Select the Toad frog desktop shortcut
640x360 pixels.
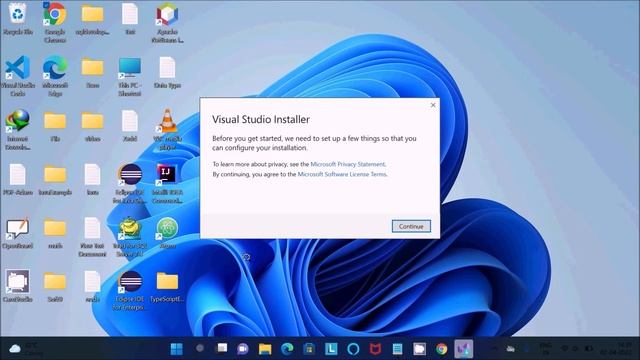[x=130, y=237]
